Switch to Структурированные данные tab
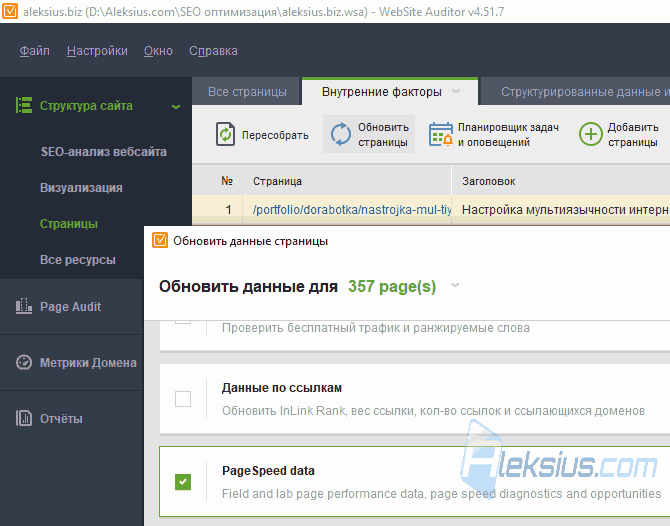The width and height of the screenshot is (670, 526). 576,92
